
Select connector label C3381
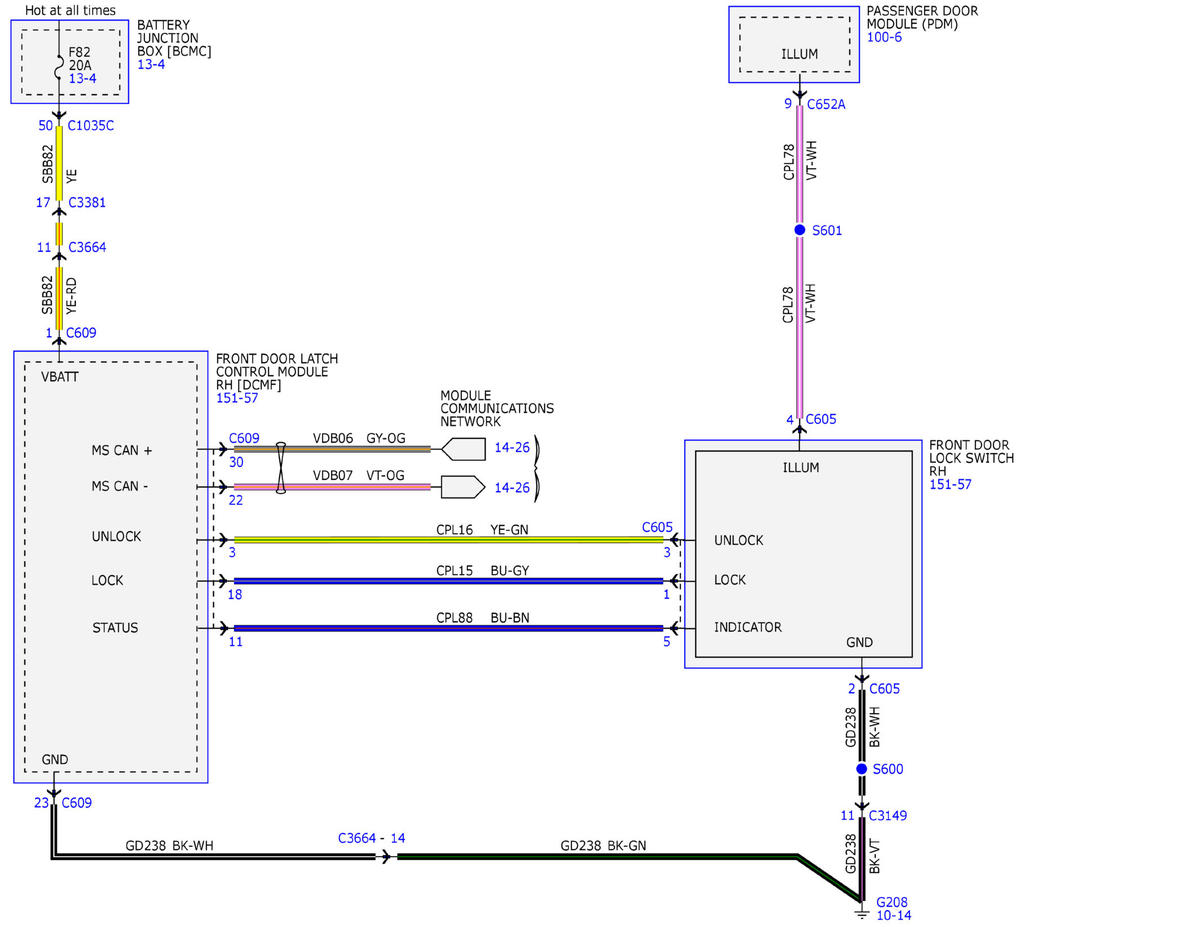86,202
